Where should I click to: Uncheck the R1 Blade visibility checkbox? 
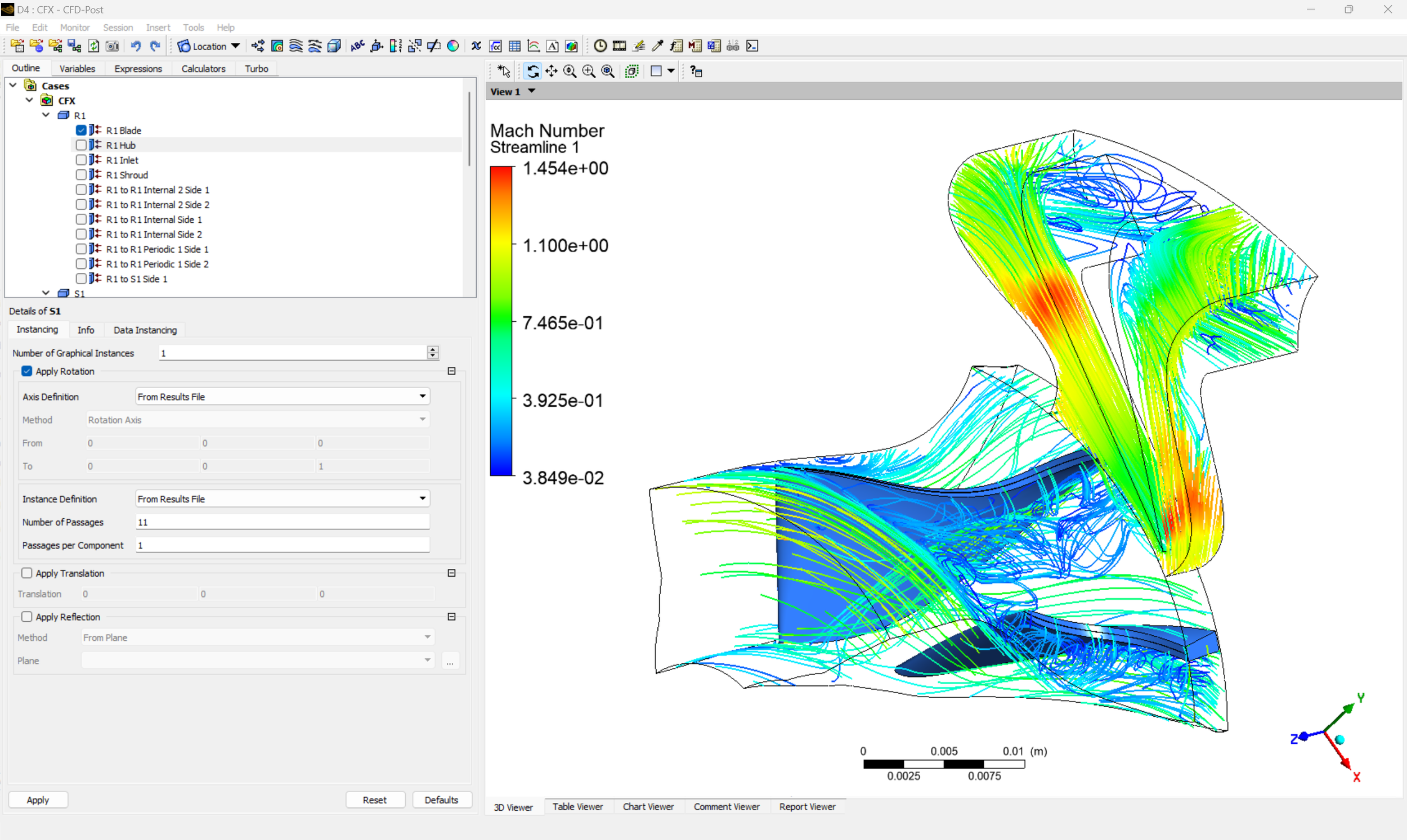(x=82, y=130)
